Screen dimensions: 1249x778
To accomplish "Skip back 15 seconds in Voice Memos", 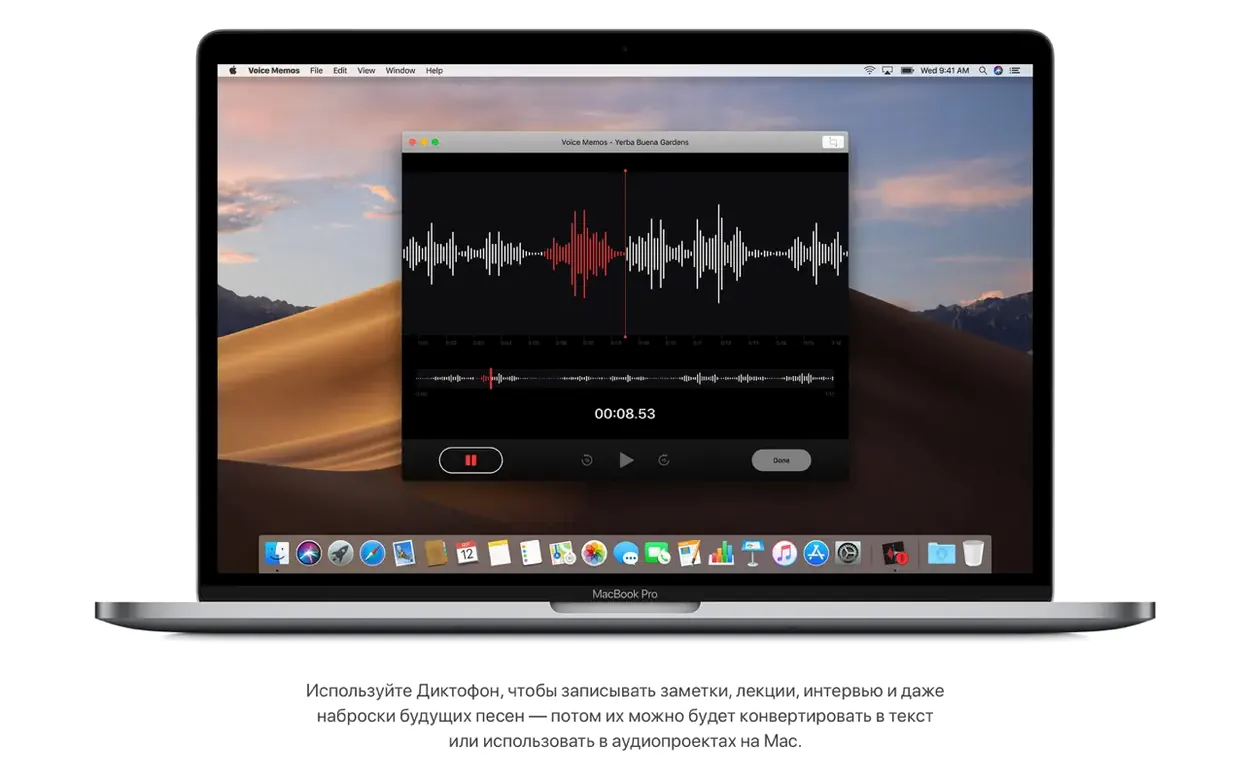I will 587,460.
